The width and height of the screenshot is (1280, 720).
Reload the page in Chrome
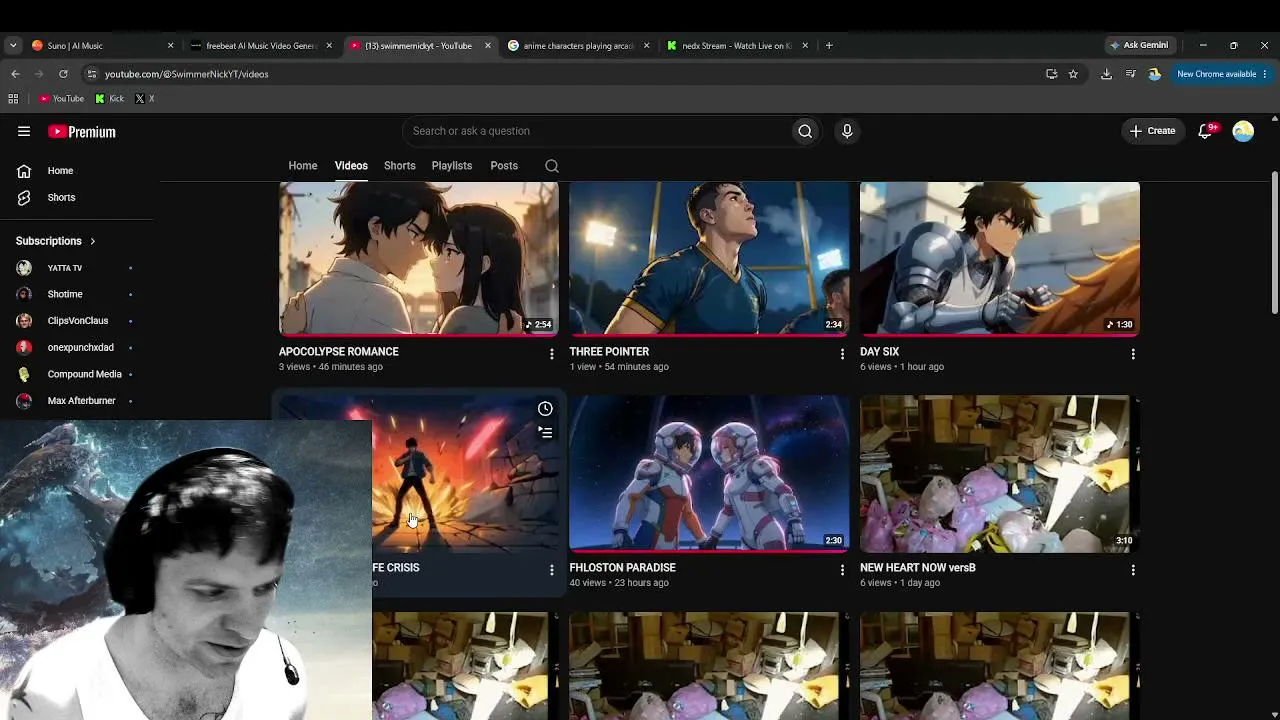click(63, 74)
